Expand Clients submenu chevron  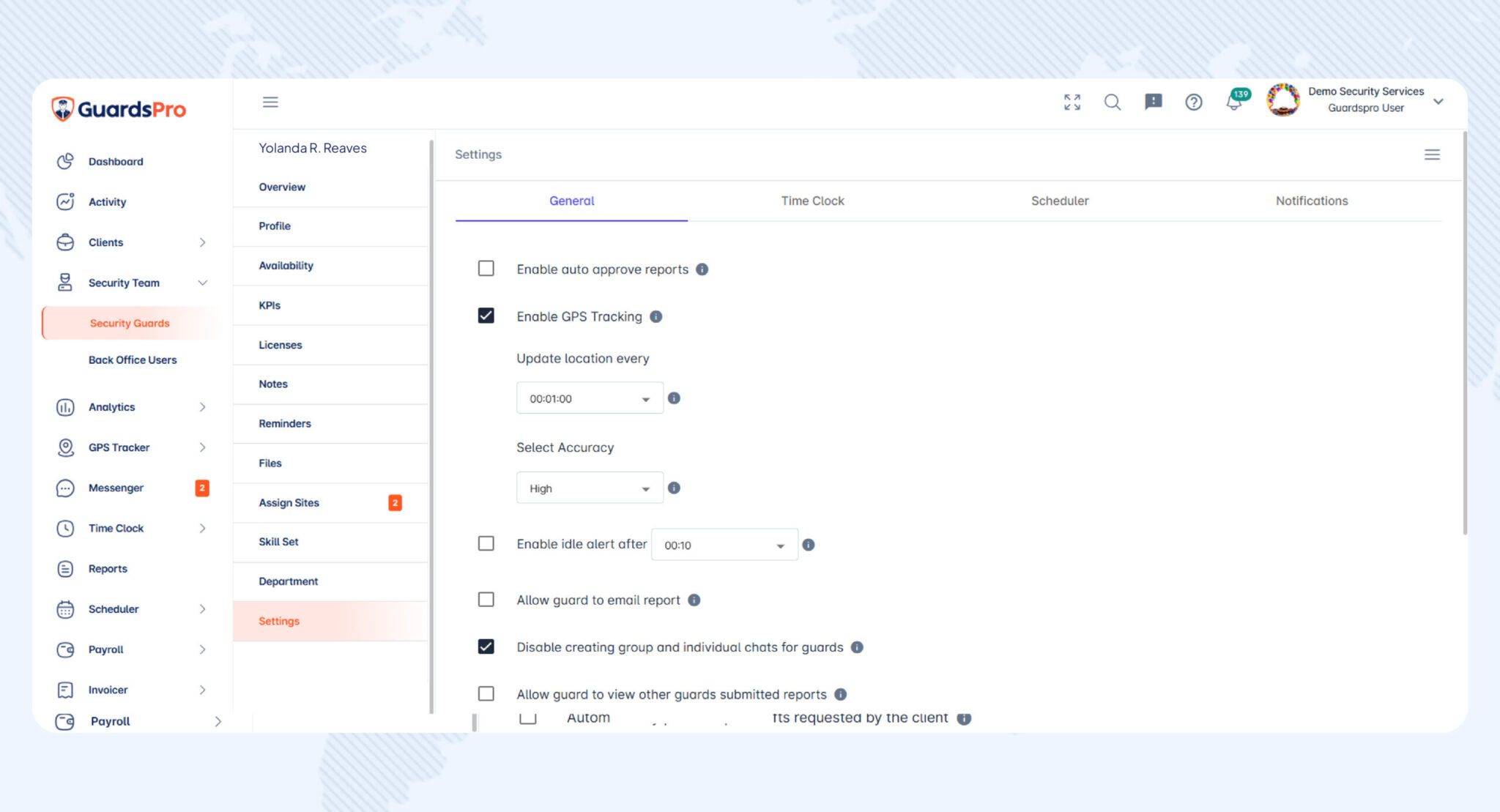point(203,242)
